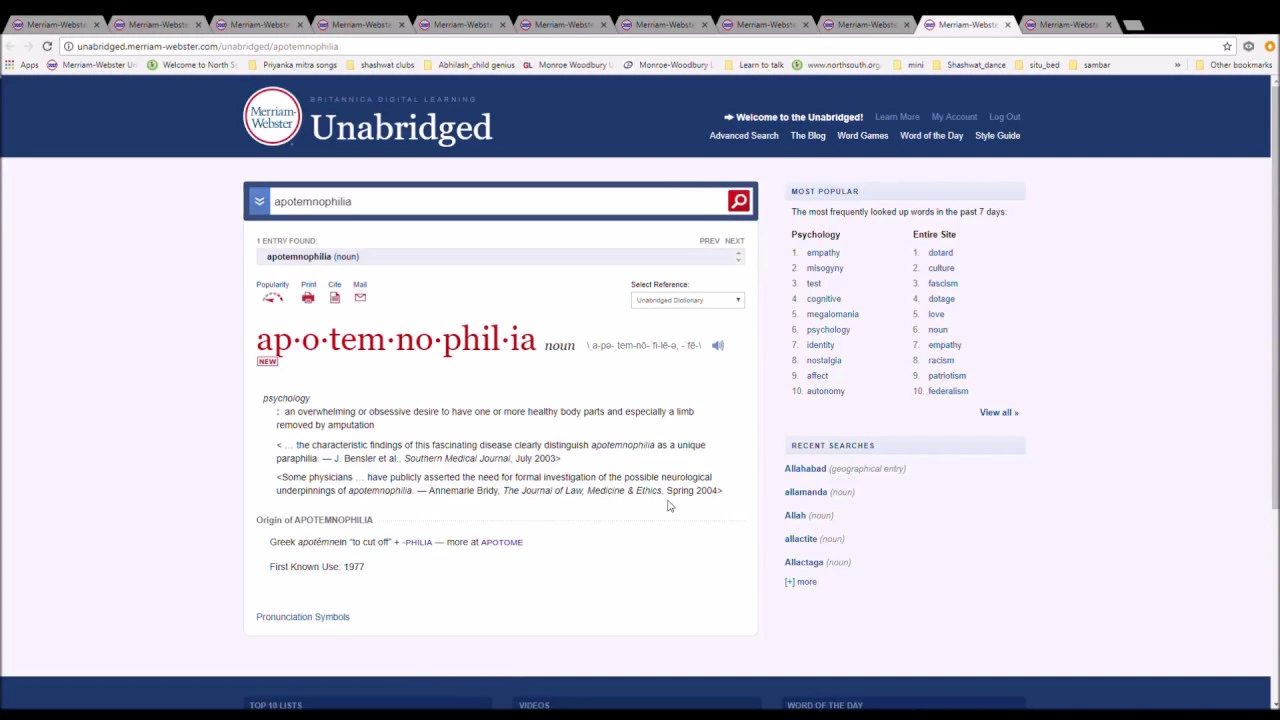Open Word of the Day

931,136
